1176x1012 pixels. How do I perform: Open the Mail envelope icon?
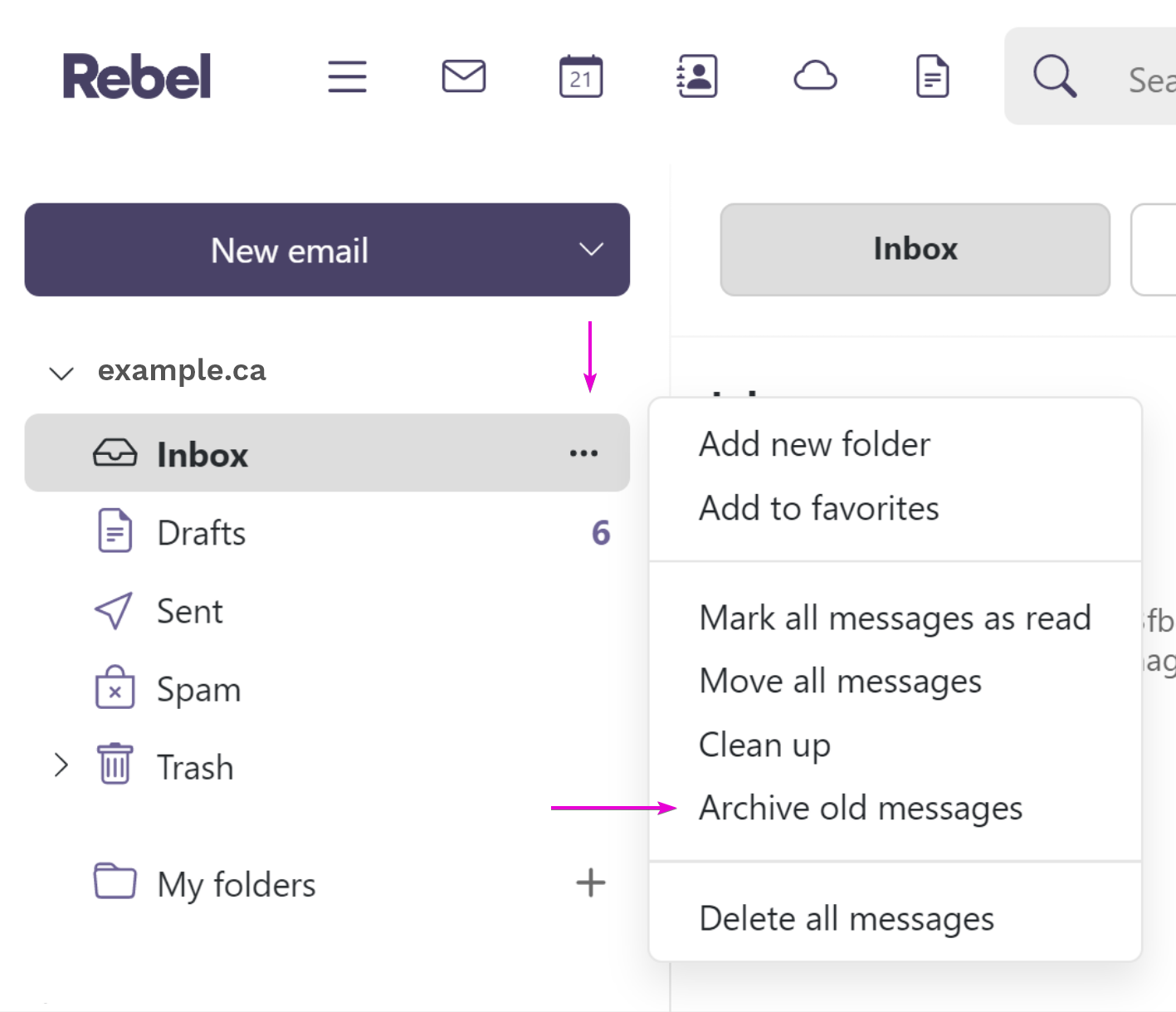click(x=464, y=76)
